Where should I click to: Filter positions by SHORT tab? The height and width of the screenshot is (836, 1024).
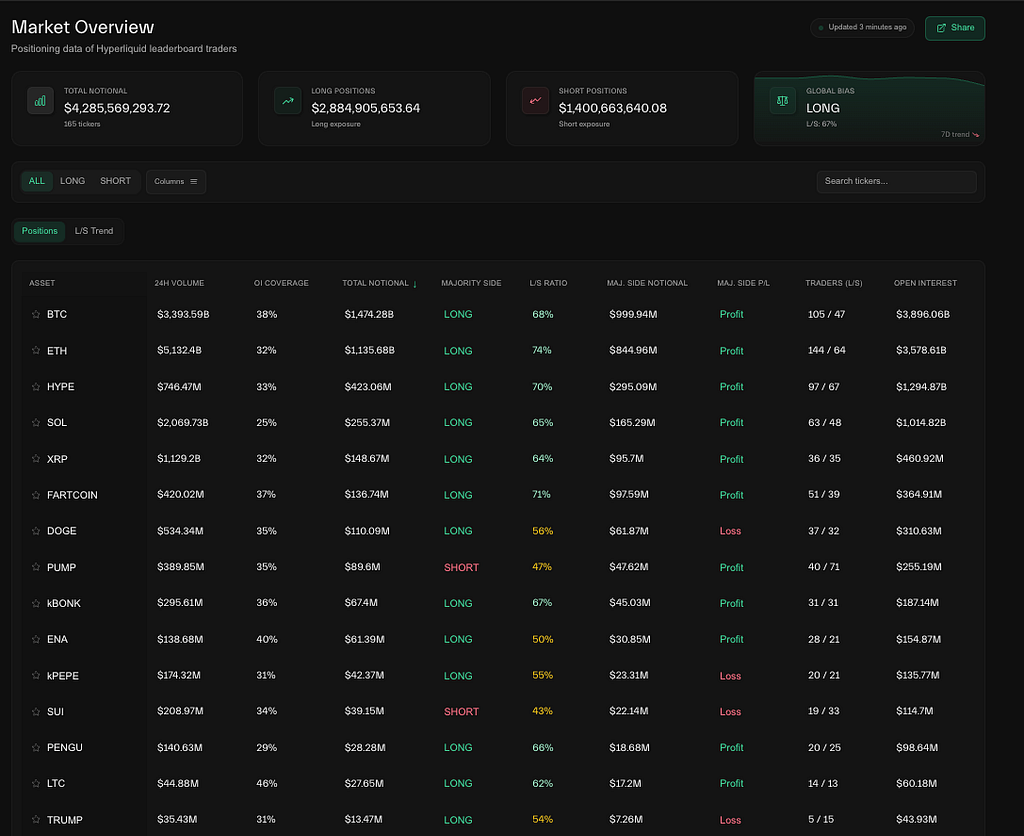pyautogui.click(x=115, y=181)
